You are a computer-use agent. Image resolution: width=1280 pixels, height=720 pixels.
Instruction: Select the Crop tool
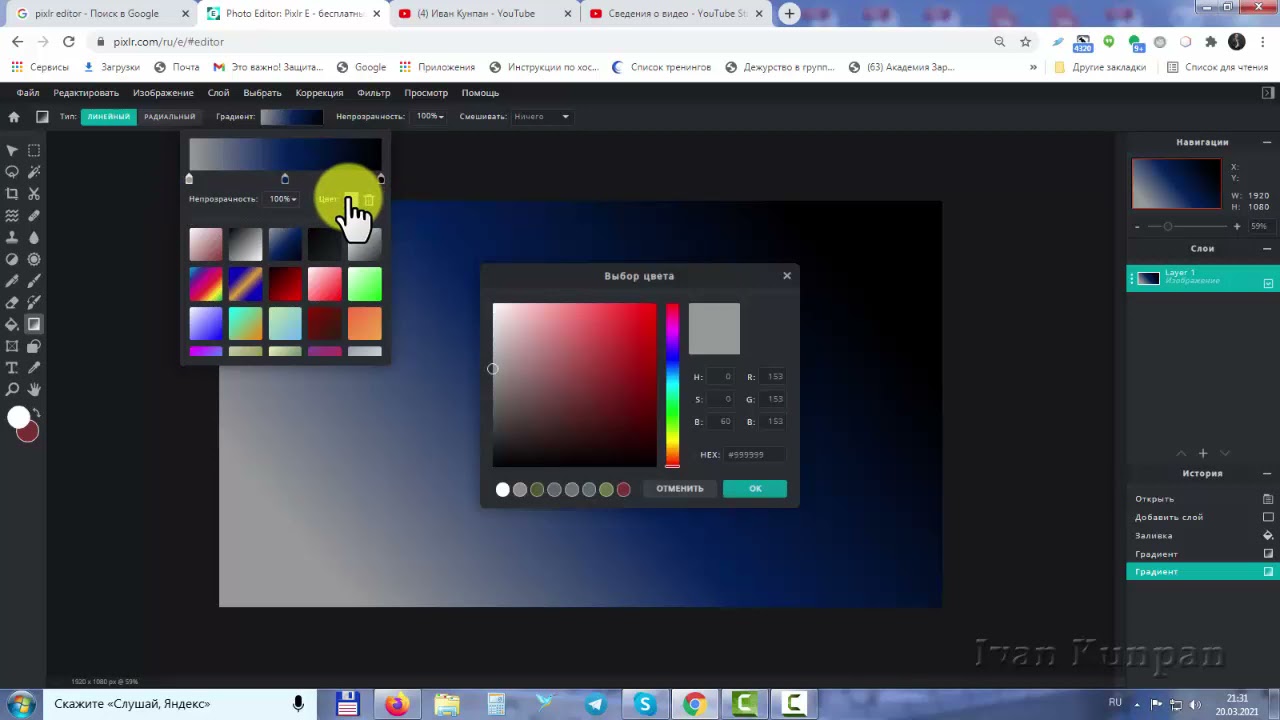pos(12,194)
